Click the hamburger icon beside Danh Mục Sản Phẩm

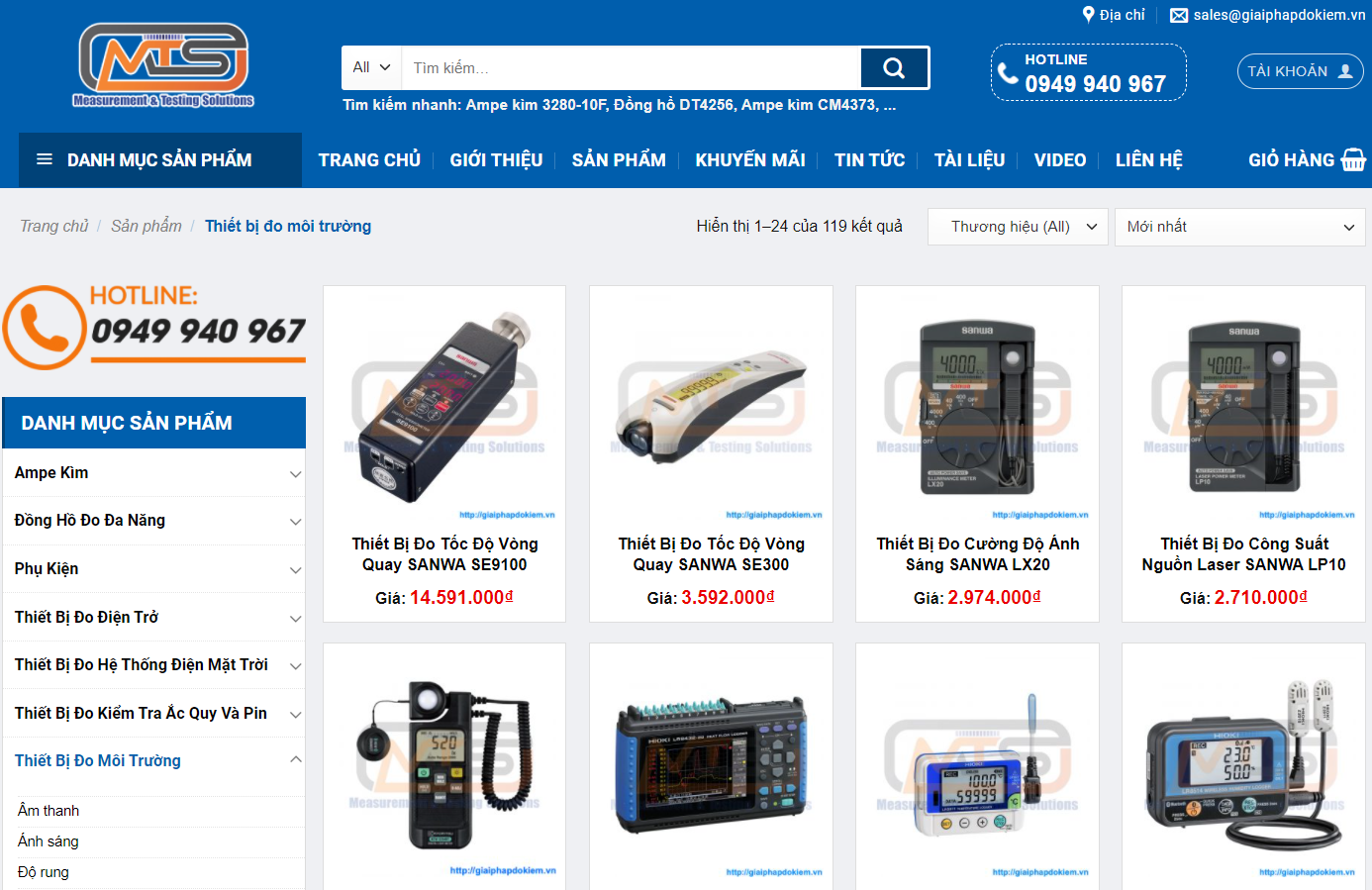(45, 159)
